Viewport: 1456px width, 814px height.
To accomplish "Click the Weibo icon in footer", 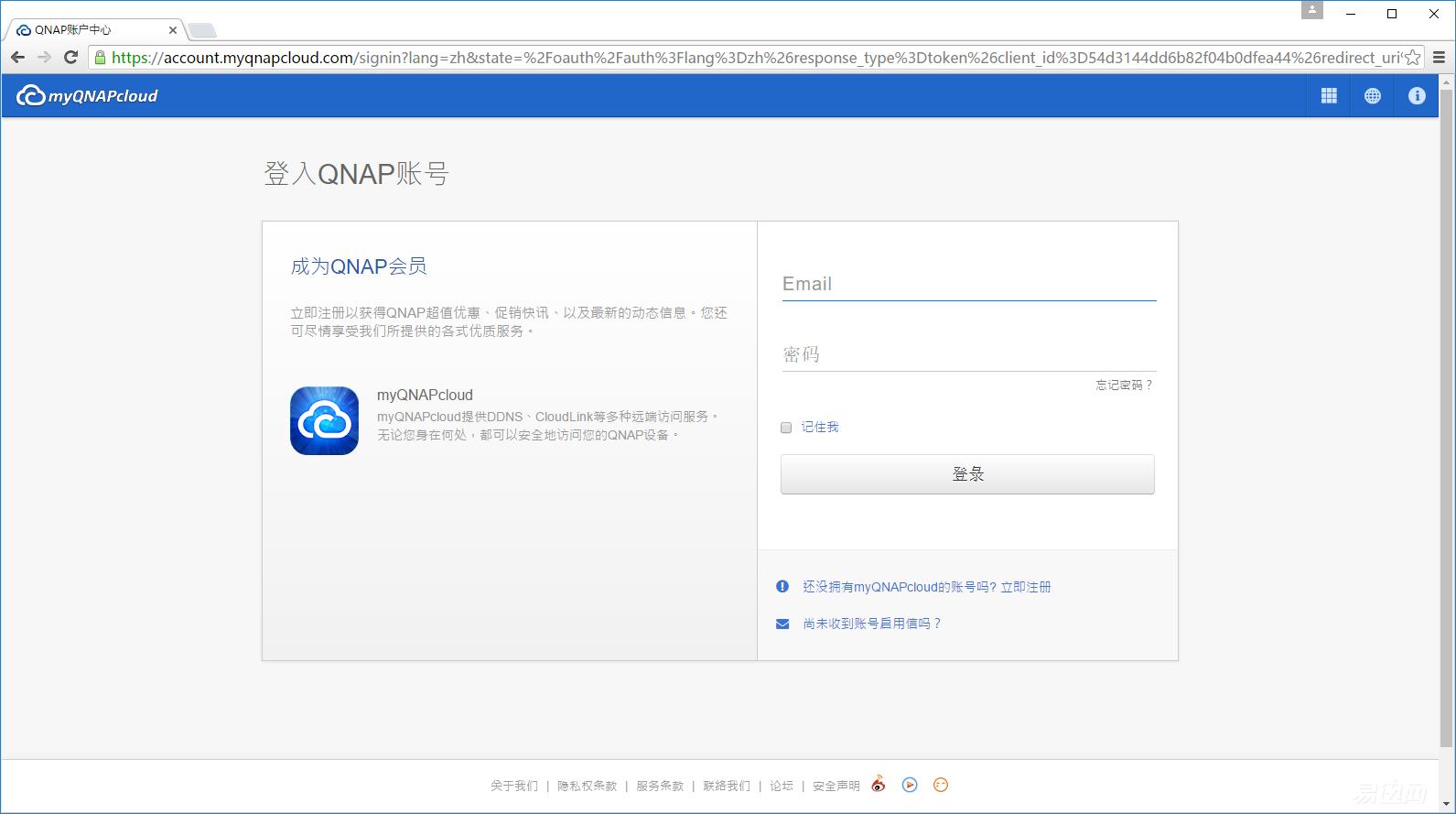I will point(879,785).
